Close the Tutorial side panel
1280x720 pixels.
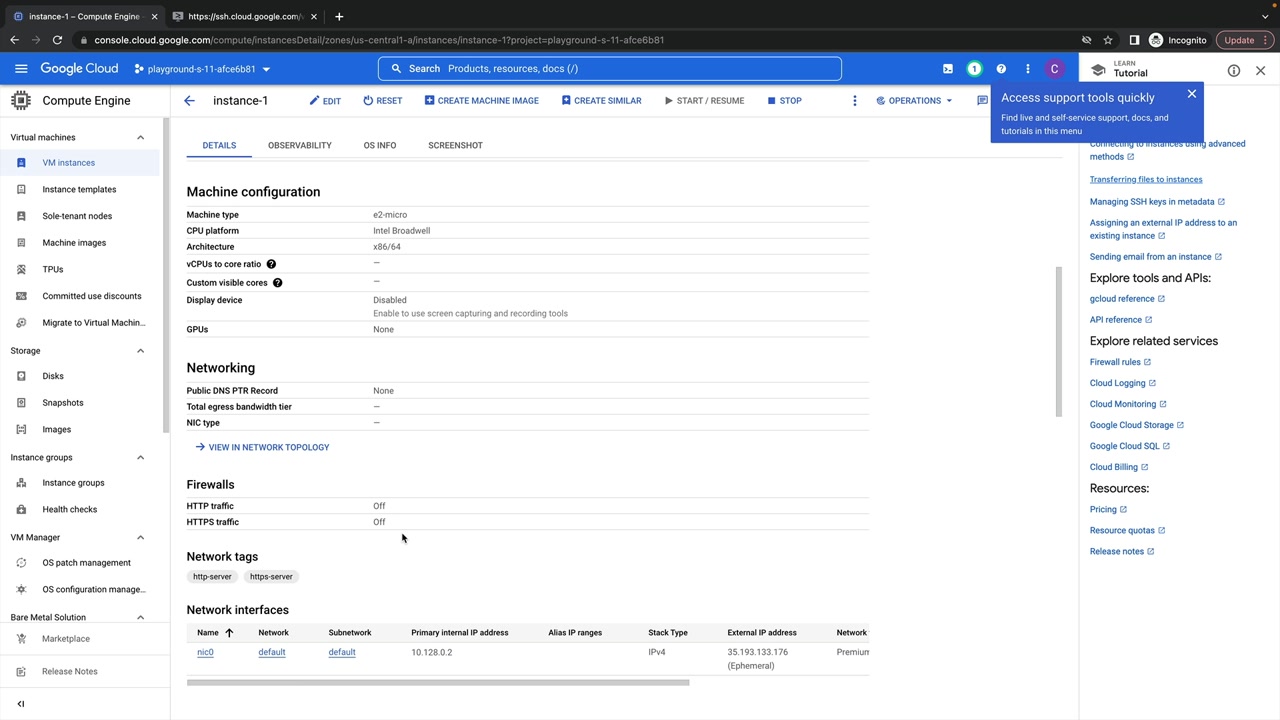point(1260,71)
